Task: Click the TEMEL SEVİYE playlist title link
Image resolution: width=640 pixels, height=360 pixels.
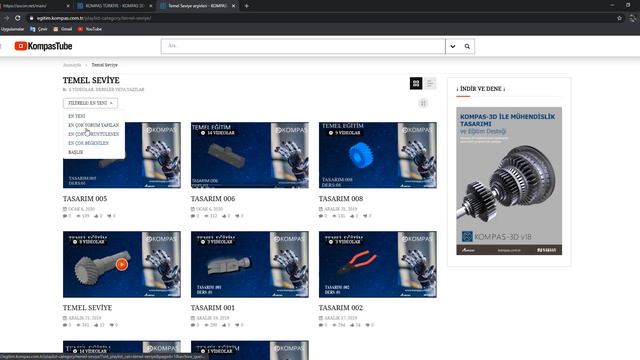Action: [x=87, y=308]
